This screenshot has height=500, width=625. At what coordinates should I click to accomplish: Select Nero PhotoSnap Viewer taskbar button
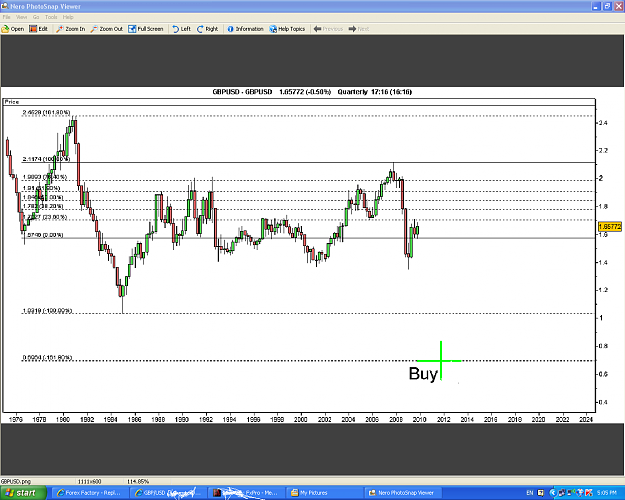[x=403, y=493]
